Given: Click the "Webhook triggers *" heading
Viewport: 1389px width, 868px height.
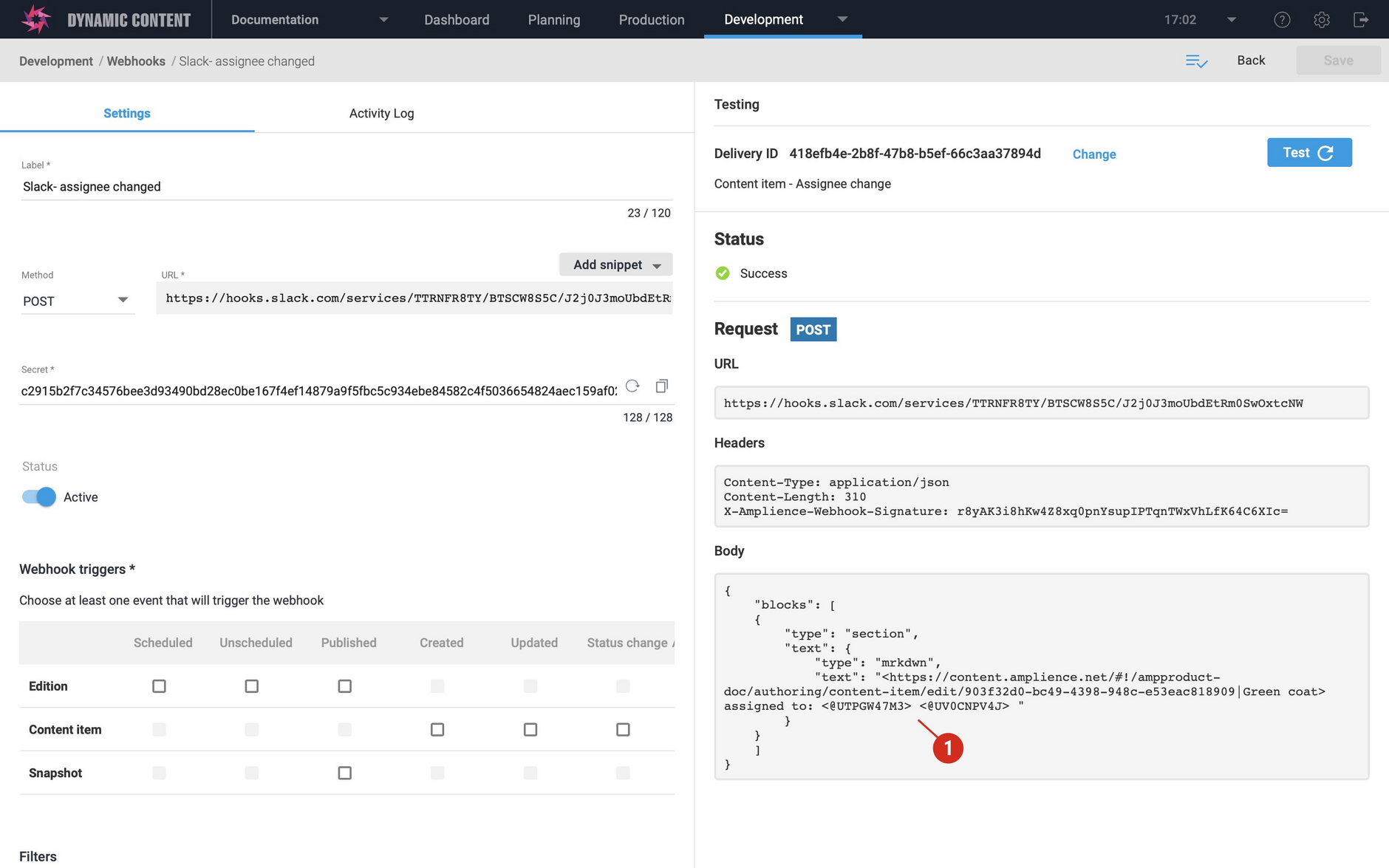Looking at the screenshot, I should tap(78, 569).
